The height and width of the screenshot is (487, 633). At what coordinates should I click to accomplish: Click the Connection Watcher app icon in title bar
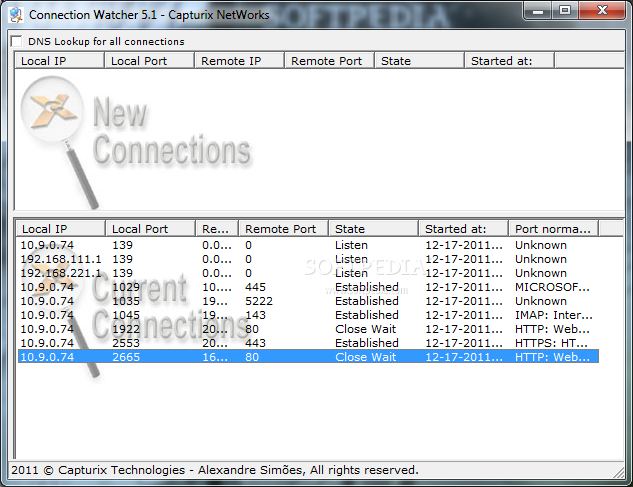(x=16, y=15)
